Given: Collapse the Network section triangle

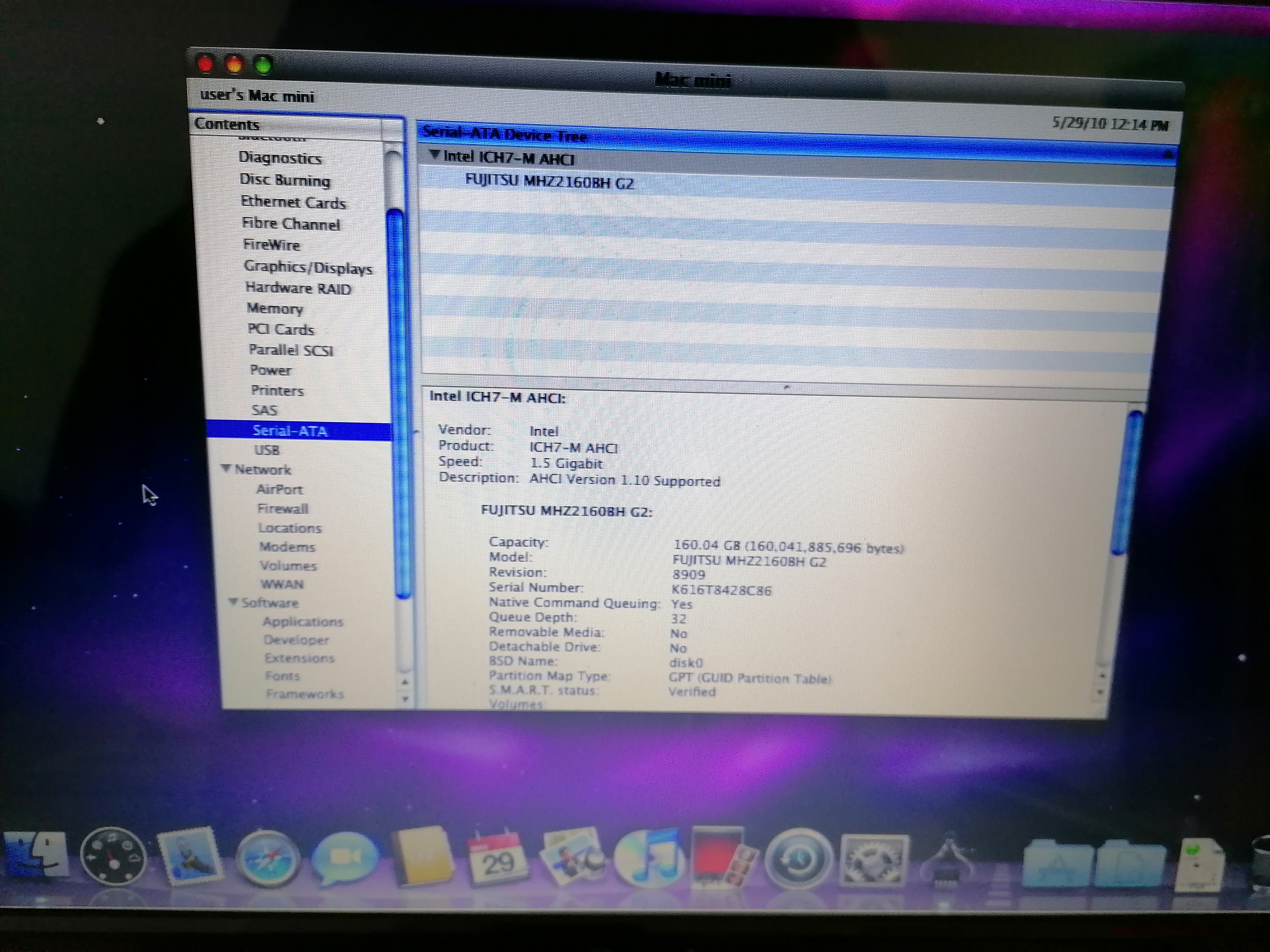Looking at the screenshot, I should click(226, 468).
